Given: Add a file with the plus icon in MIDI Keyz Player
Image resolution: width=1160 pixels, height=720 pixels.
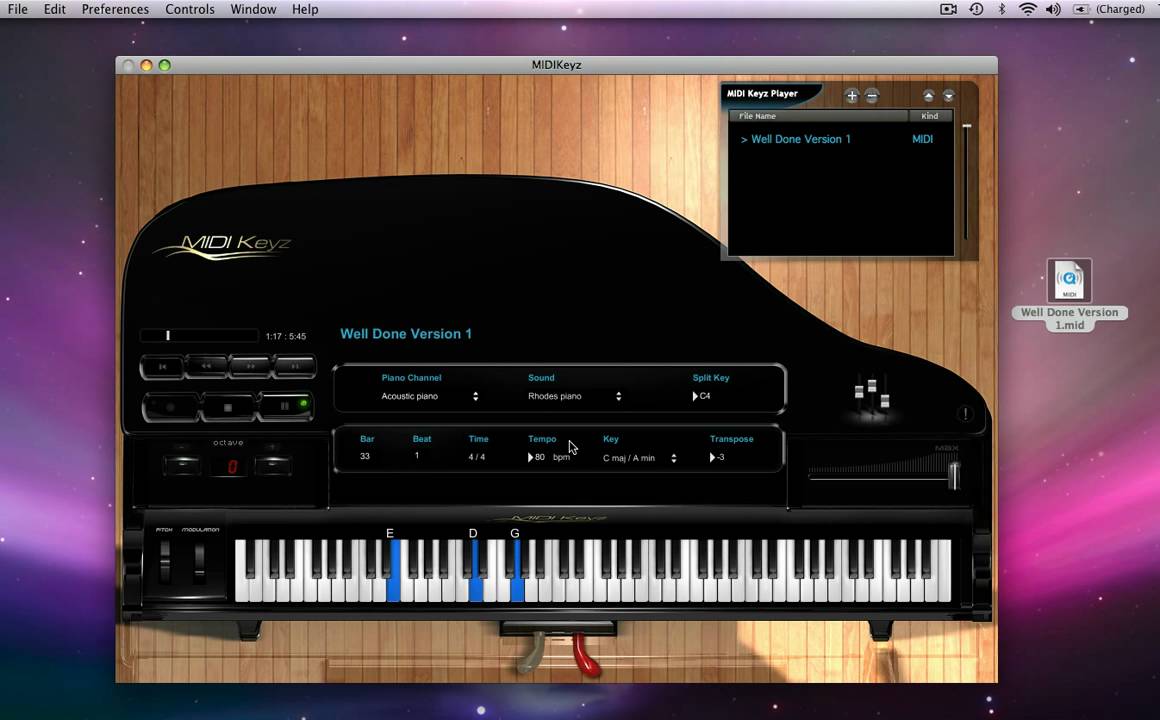Looking at the screenshot, I should (852, 95).
